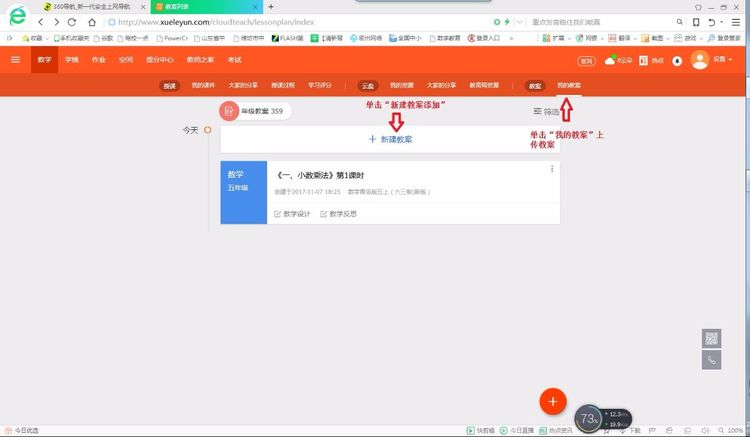This screenshot has width=750, height=437.
Task: Expand address bar dropdown chevron
Action: coord(519,22)
